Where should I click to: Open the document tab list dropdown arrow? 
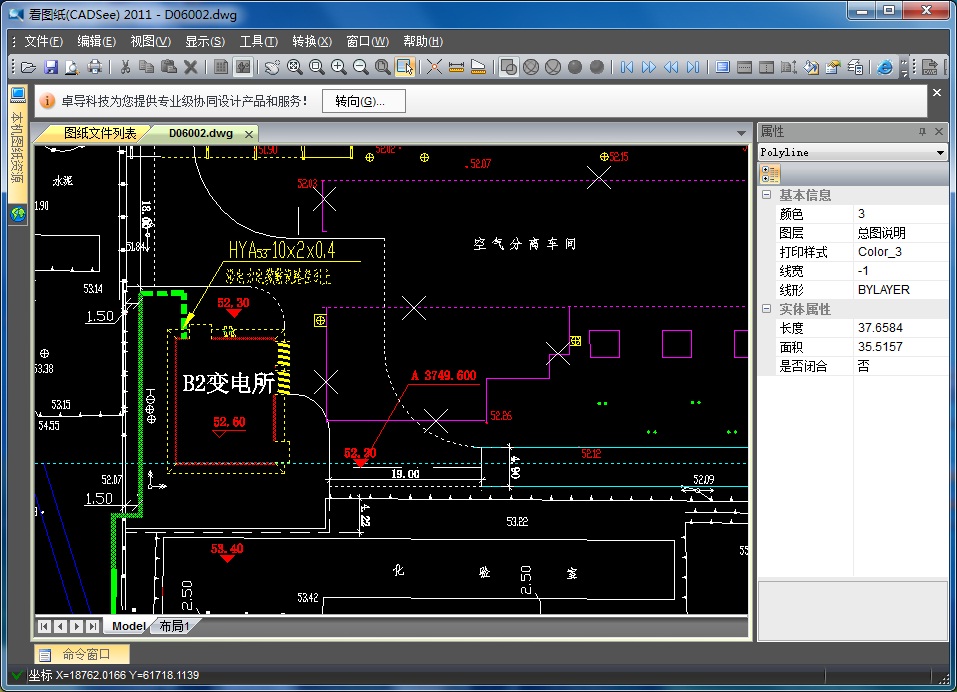click(741, 133)
